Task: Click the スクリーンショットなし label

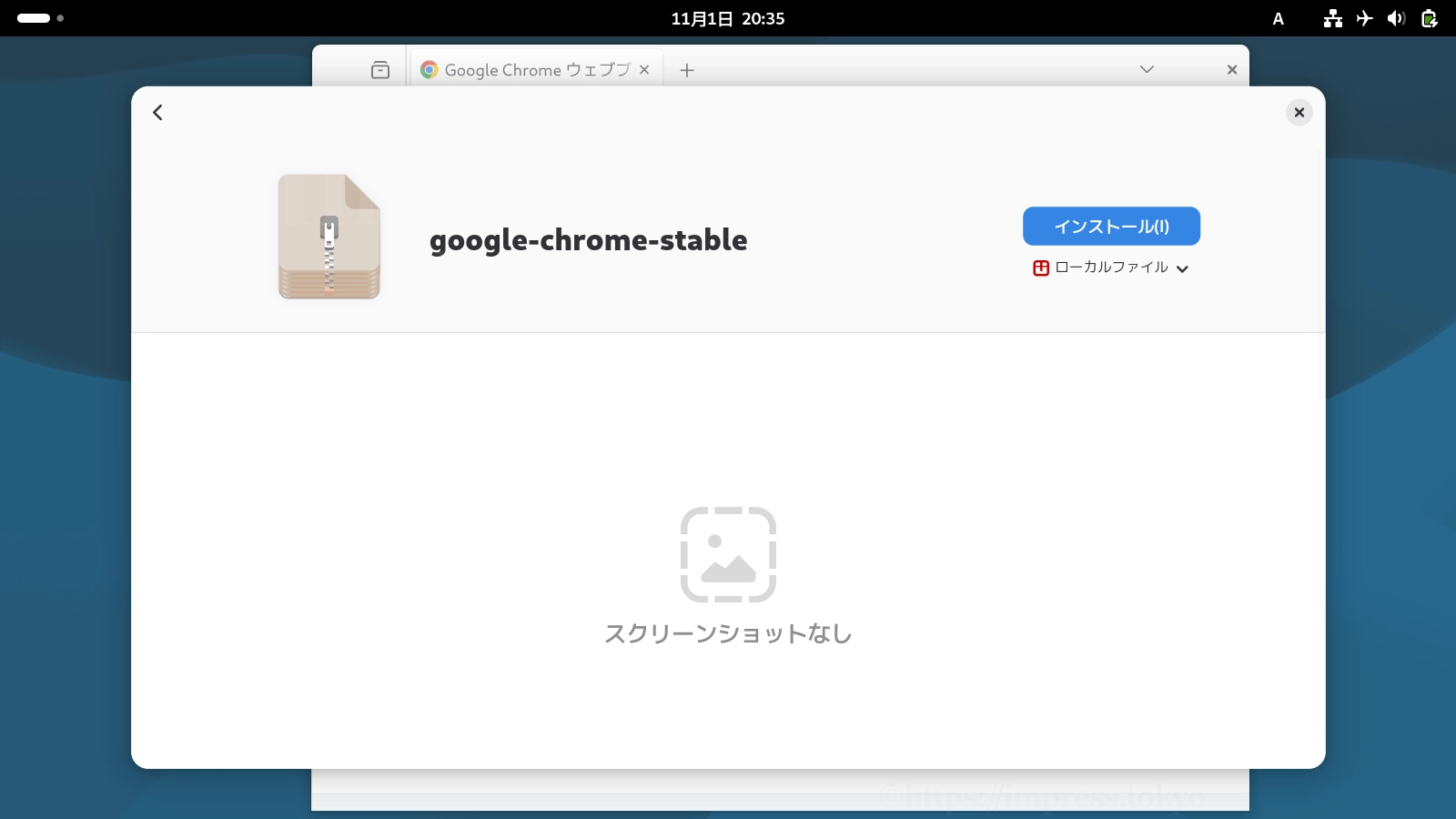Action: pos(728,633)
